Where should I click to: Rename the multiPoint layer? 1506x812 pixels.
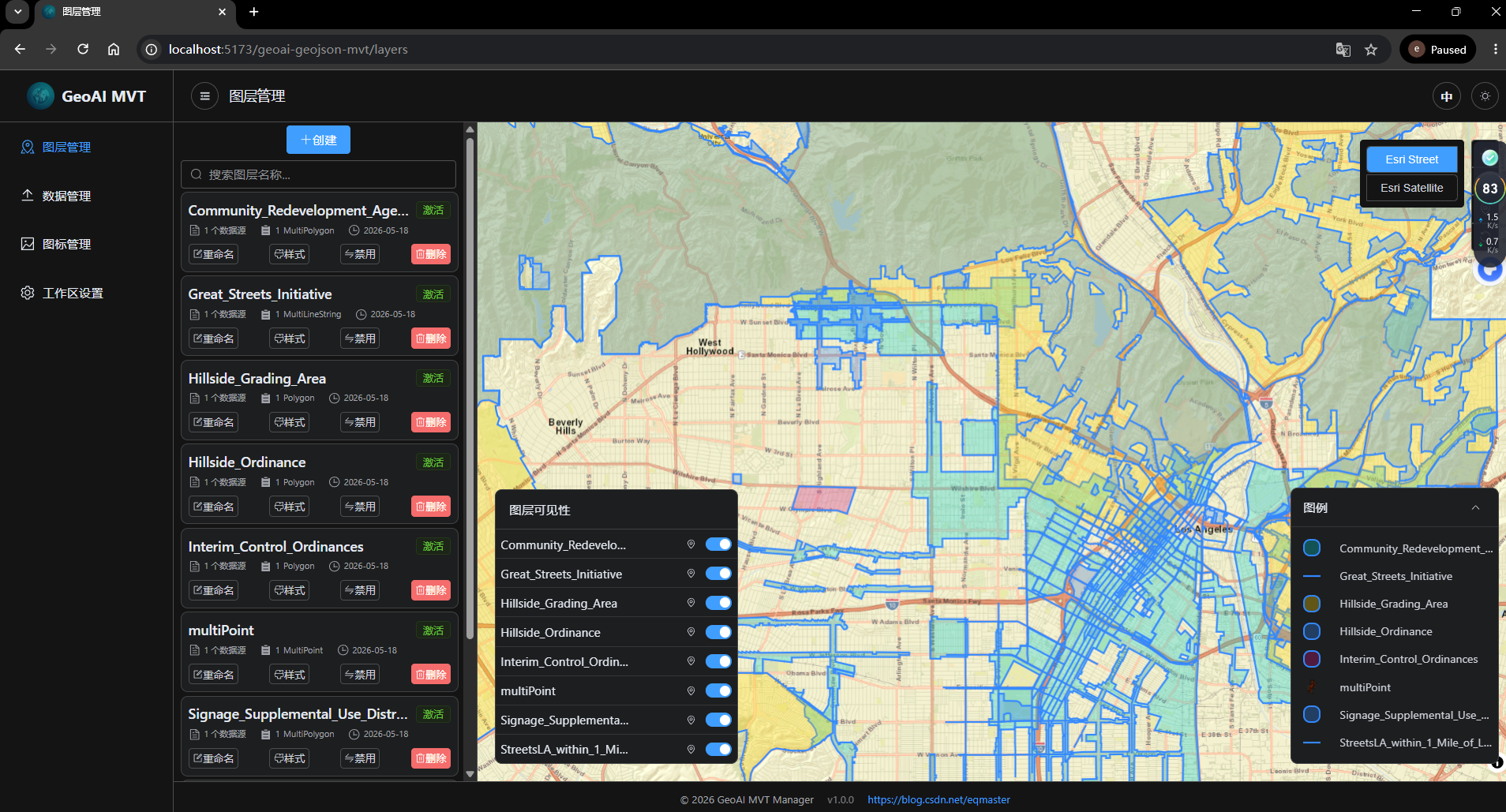click(213, 675)
